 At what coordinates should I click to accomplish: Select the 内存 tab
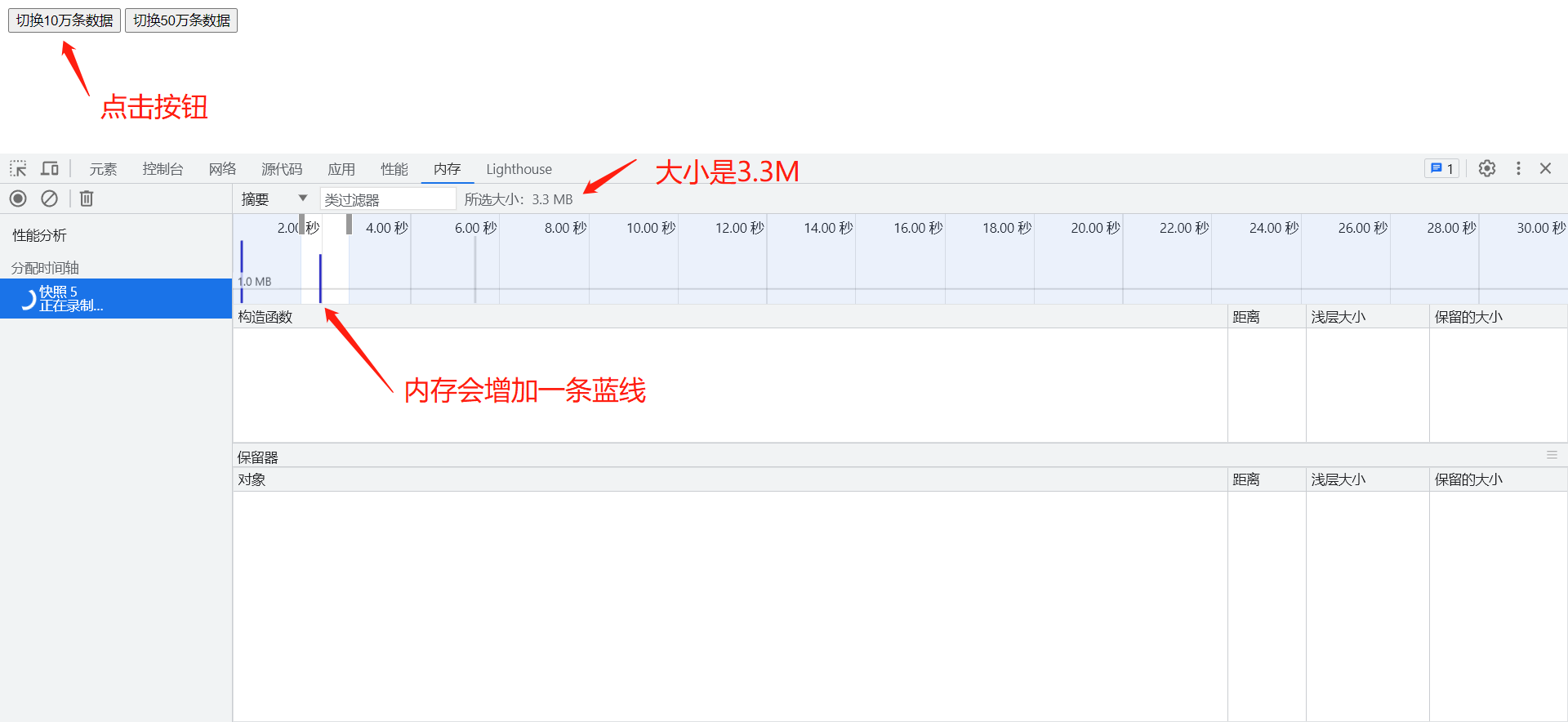click(x=448, y=169)
